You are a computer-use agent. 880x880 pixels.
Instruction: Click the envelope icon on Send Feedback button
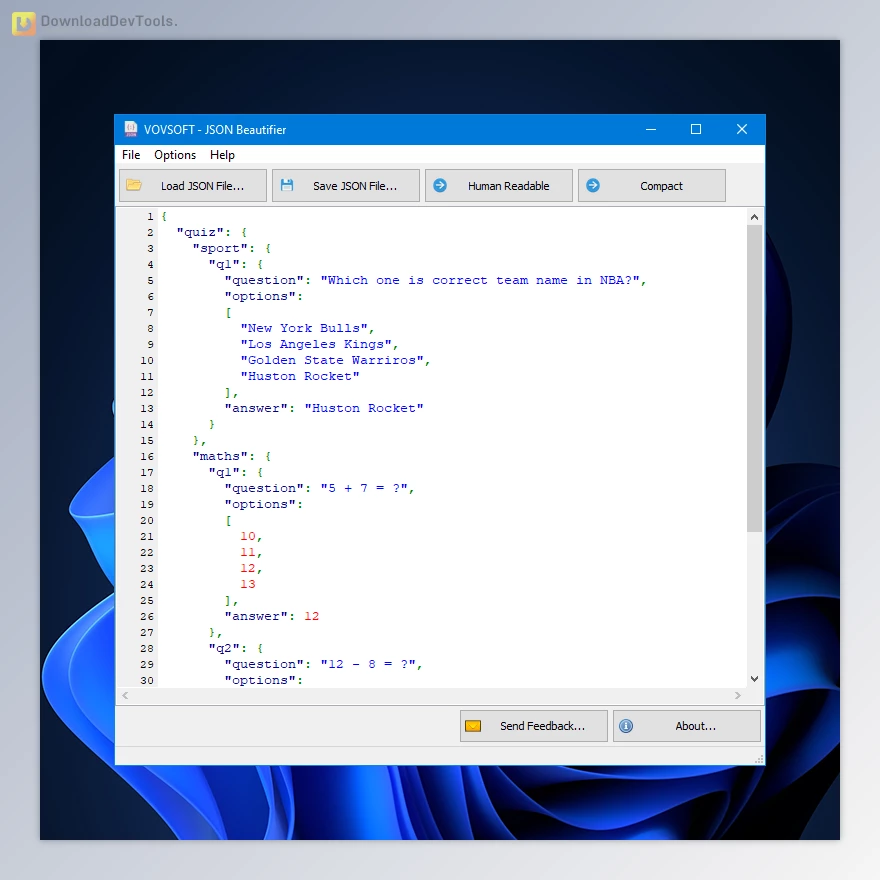tap(473, 725)
